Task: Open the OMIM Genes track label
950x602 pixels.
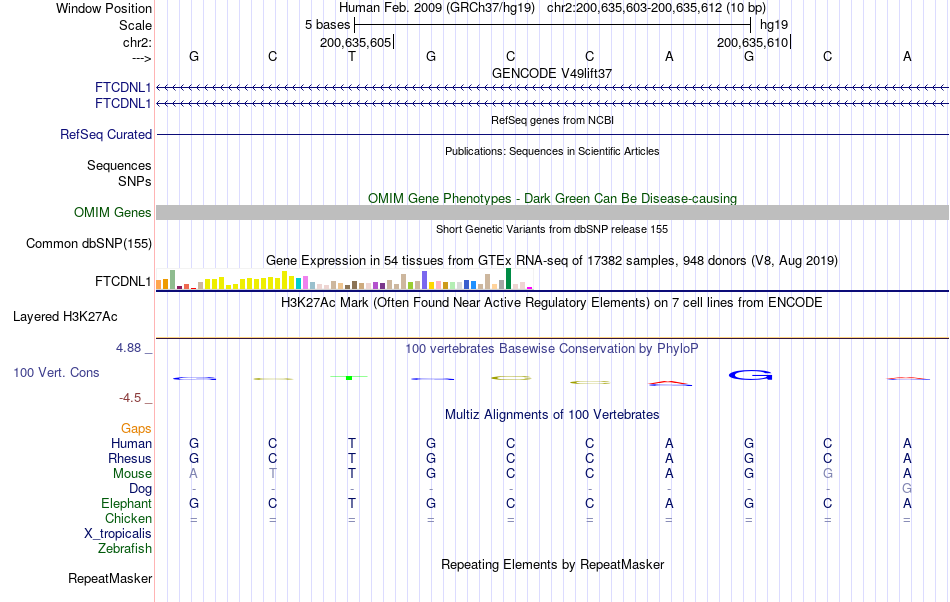Action: pyautogui.click(x=112, y=213)
